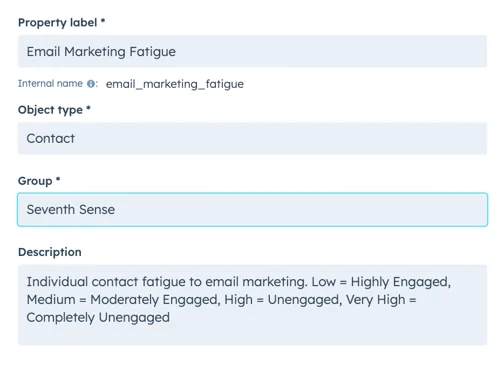Image resolution: width=504 pixels, height=367 pixels.
Task: Click the info icon beside Internal name
Action: coord(90,84)
